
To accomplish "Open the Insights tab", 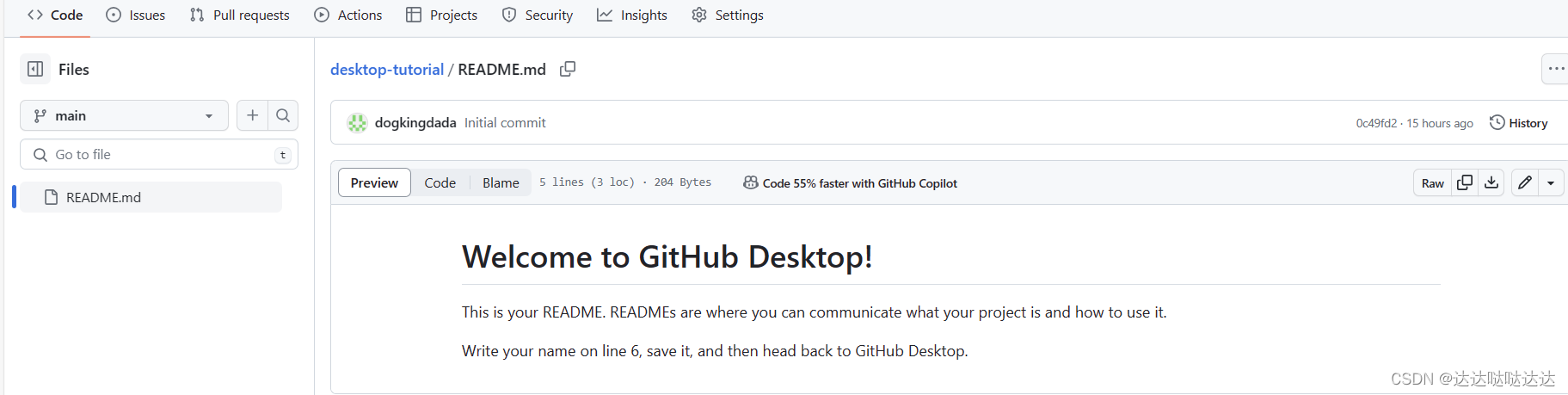I will 632,15.
